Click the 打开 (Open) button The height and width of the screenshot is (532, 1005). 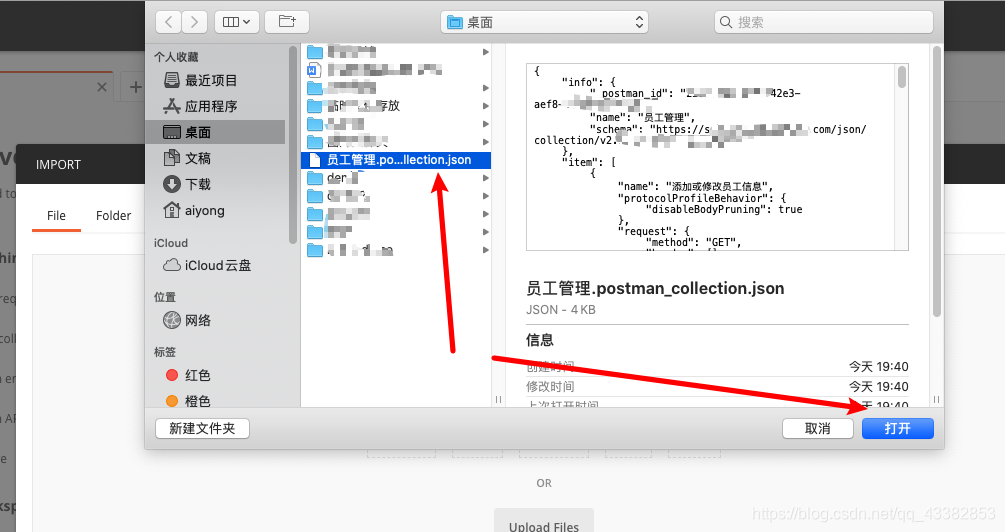tap(897, 428)
